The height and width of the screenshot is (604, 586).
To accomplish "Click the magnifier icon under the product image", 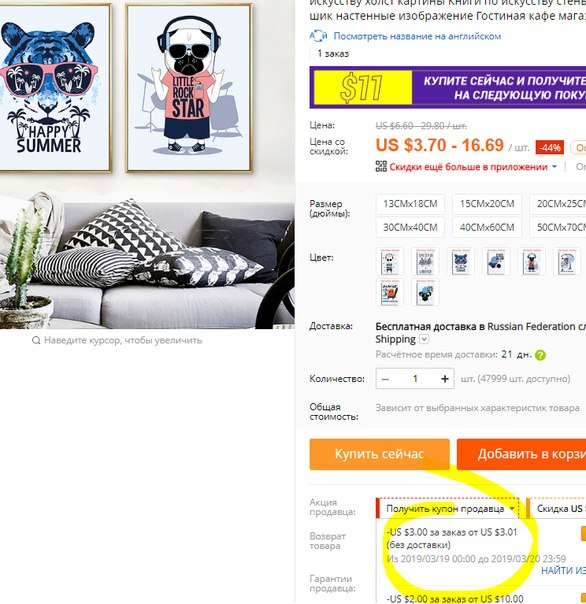I will click(x=36, y=340).
